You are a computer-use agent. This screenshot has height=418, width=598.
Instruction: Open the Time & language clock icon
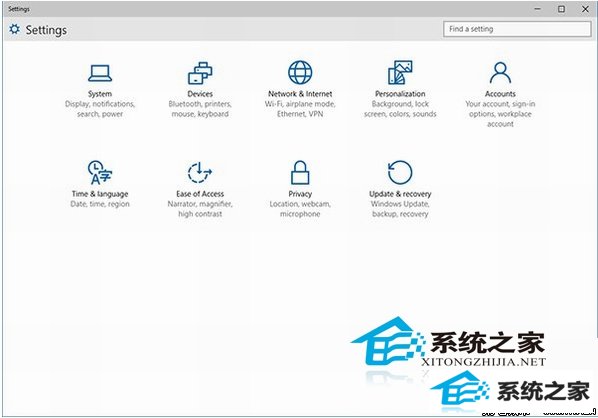(100, 172)
